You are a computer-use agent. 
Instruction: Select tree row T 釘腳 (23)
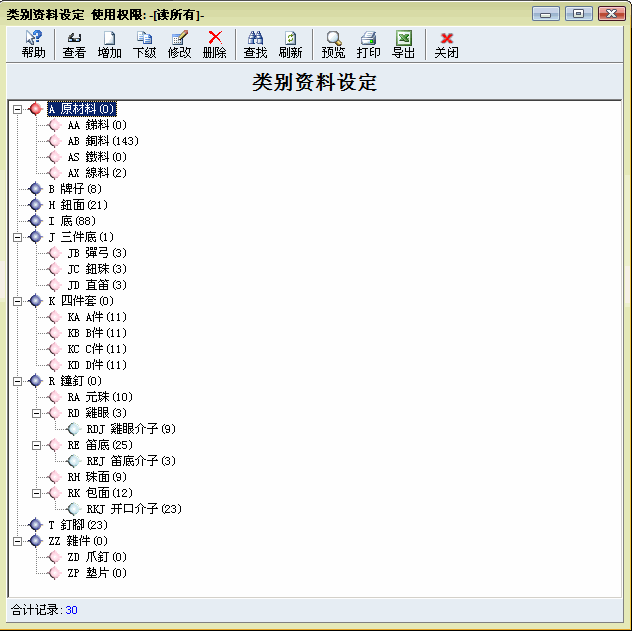tap(78, 525)
